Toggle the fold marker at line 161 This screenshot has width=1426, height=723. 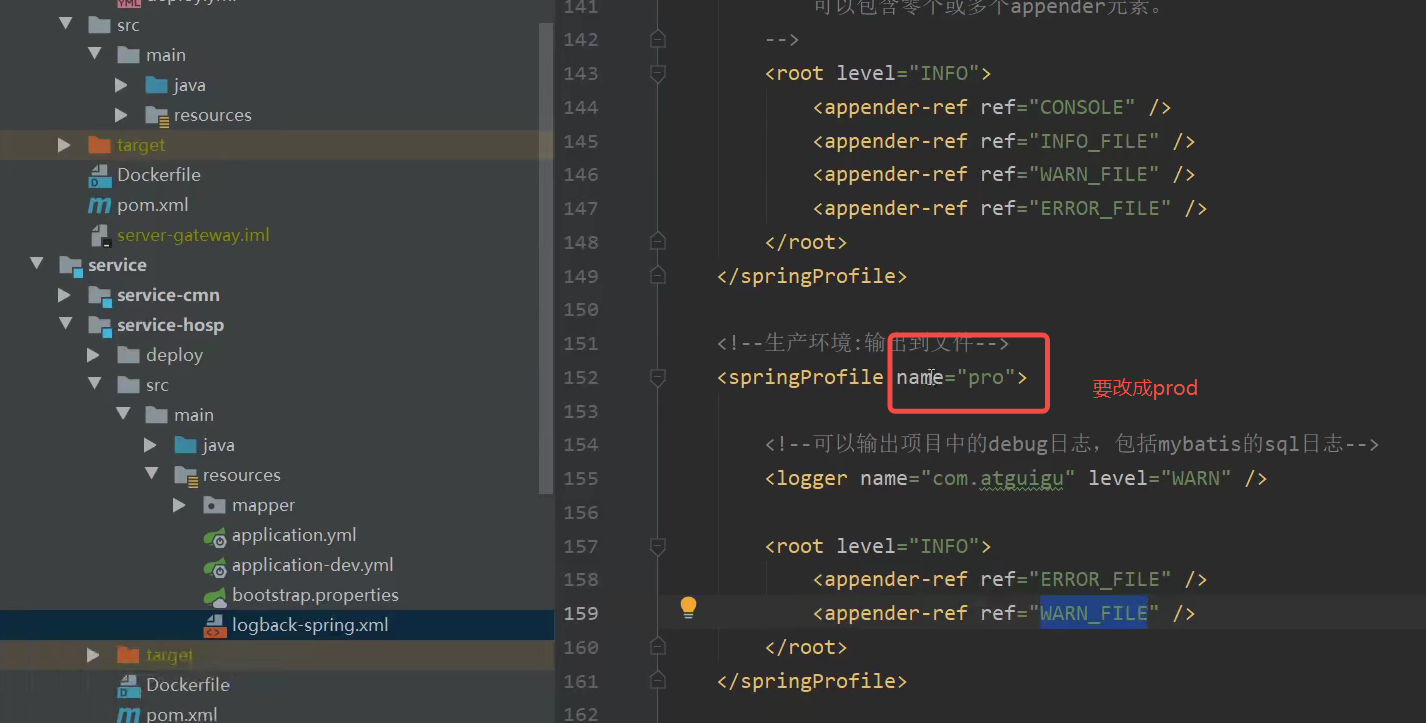click(657, 681)
